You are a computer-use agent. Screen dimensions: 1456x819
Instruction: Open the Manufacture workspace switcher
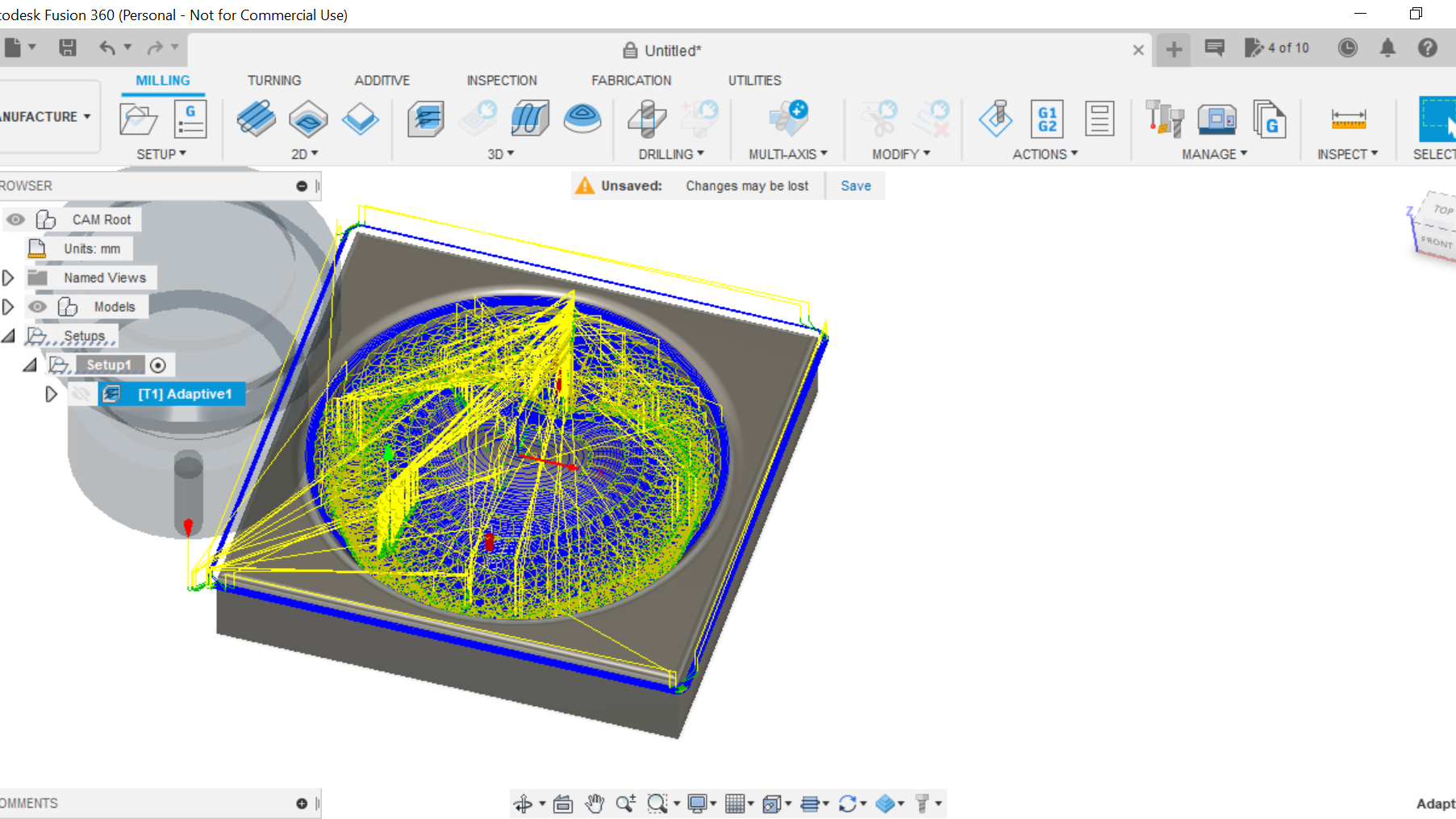[x=48, y=117]
